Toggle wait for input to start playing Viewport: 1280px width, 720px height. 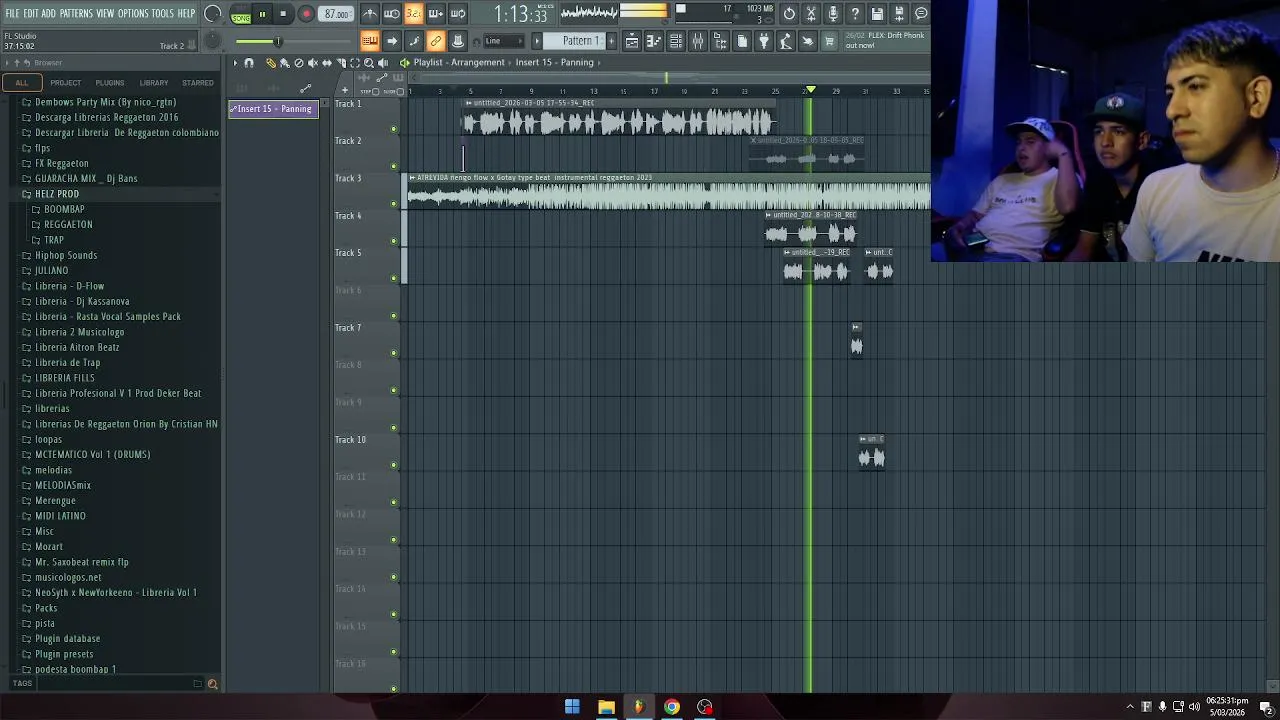pyautogui.click(x=392, y=14)
